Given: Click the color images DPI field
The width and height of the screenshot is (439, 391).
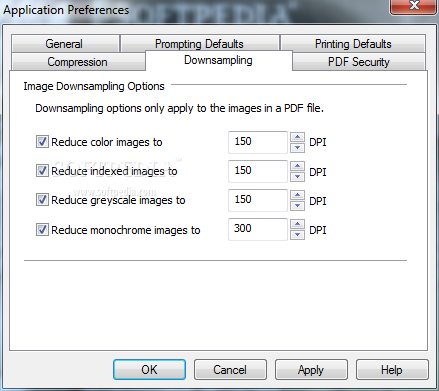Looking at the screenshot, I should point(258,142).
